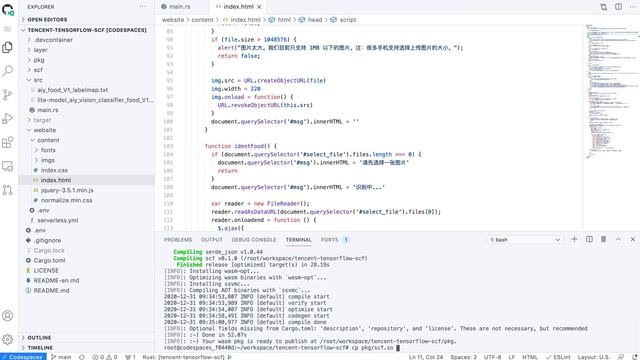This screenshot has height=360, width=640.
Task: Click line and column Ln 11 status
Action: click(426, 357)
